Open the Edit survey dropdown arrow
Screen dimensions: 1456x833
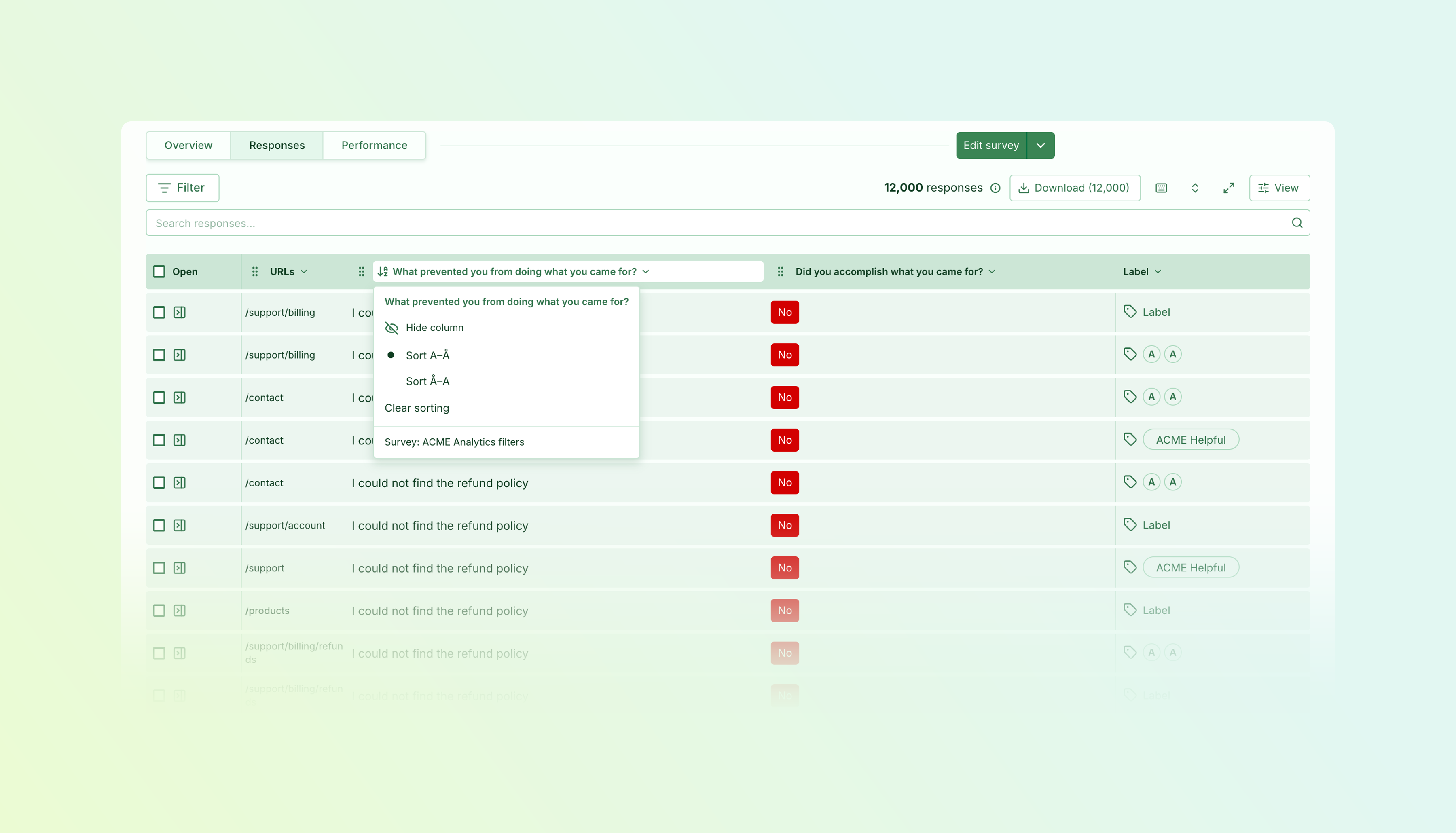click(x=1040, y=145)
